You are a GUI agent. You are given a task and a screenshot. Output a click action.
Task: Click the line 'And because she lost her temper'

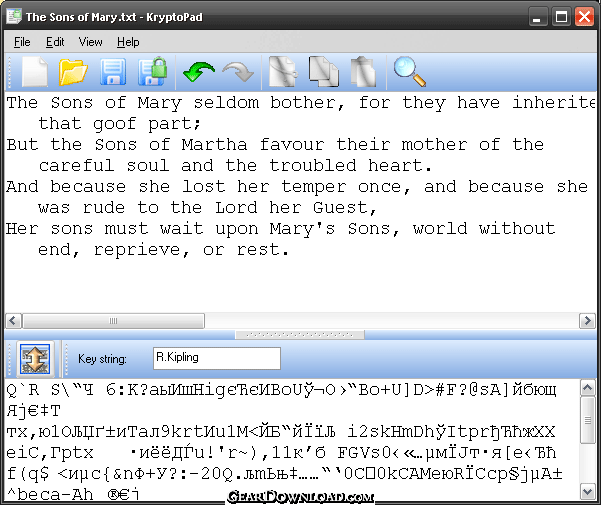(x=297, y=187)
